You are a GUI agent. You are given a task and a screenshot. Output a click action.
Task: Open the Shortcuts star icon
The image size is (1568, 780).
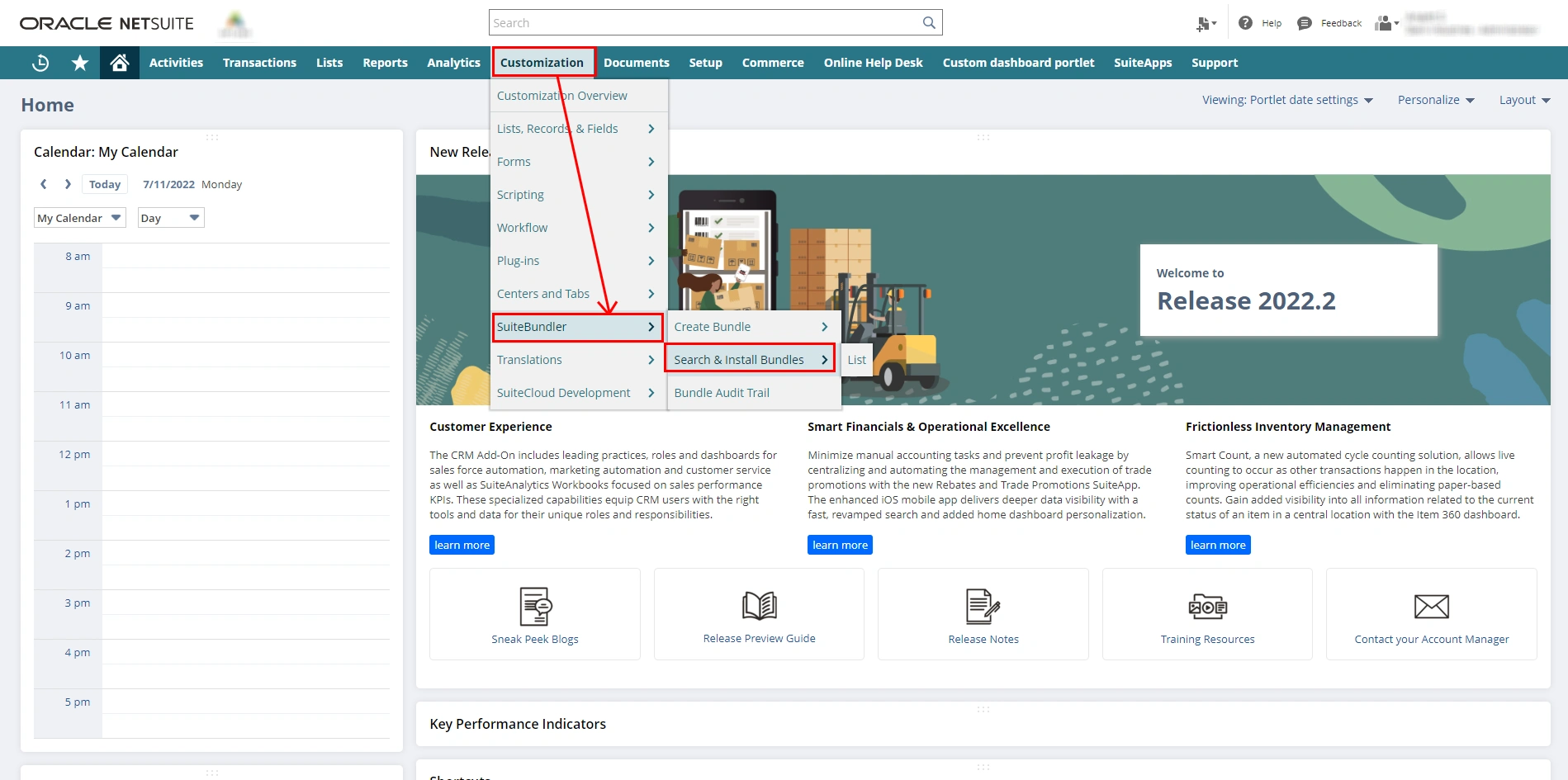(79, 62)
